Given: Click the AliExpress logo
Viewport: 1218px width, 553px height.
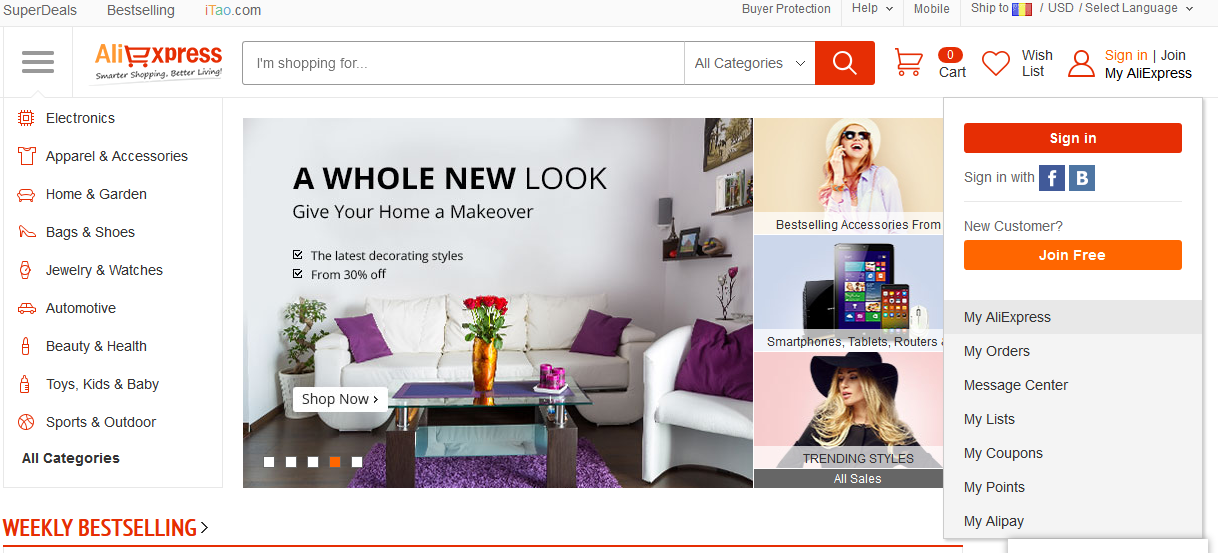Looking at the screenshot, I should (x=158, y=62).
